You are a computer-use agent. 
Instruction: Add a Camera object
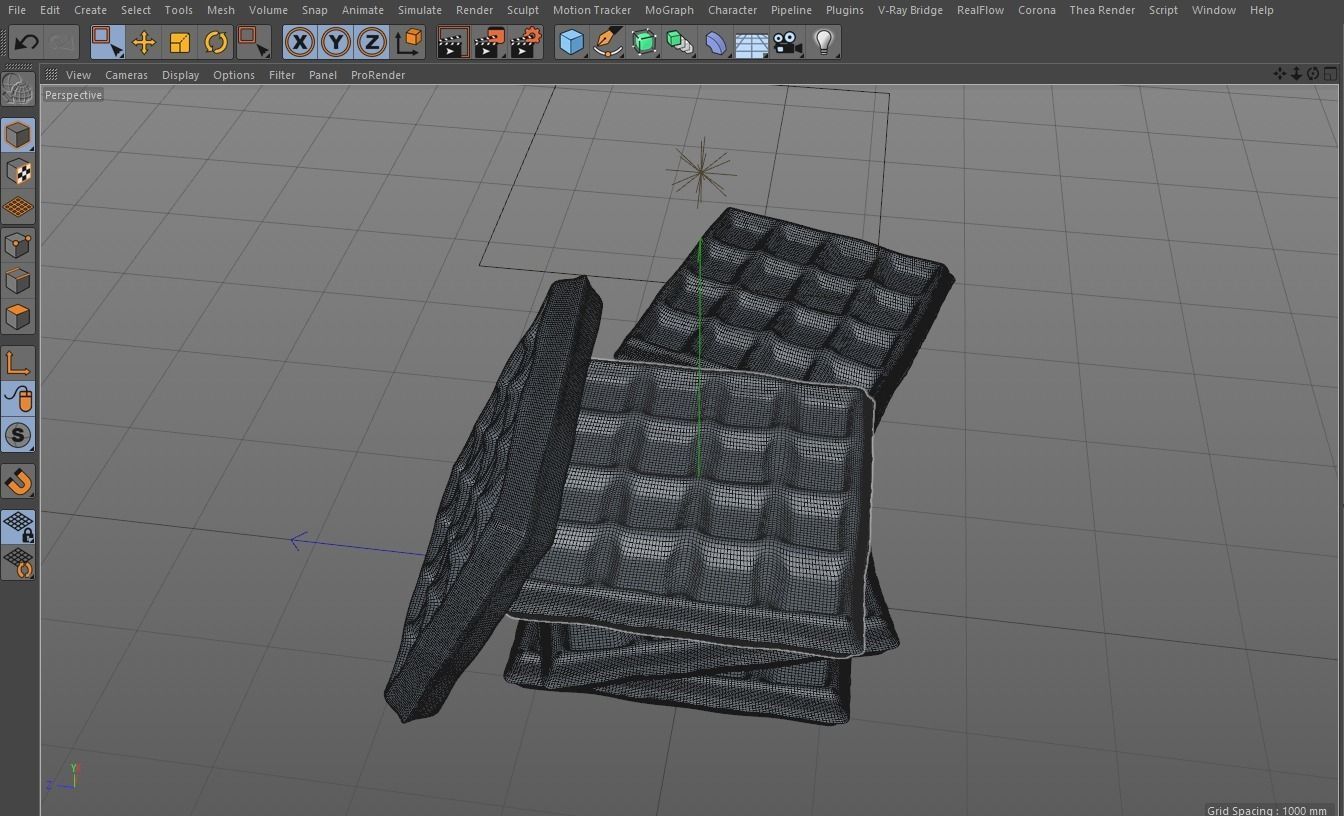pos(787,42)
